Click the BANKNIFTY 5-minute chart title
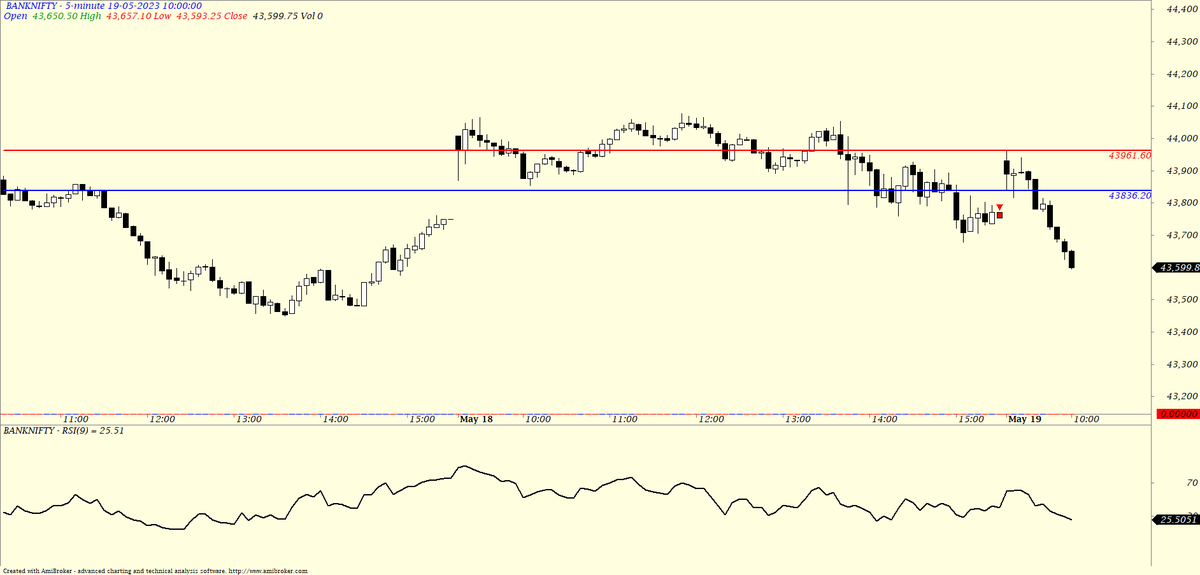 [x=104, y=5]
